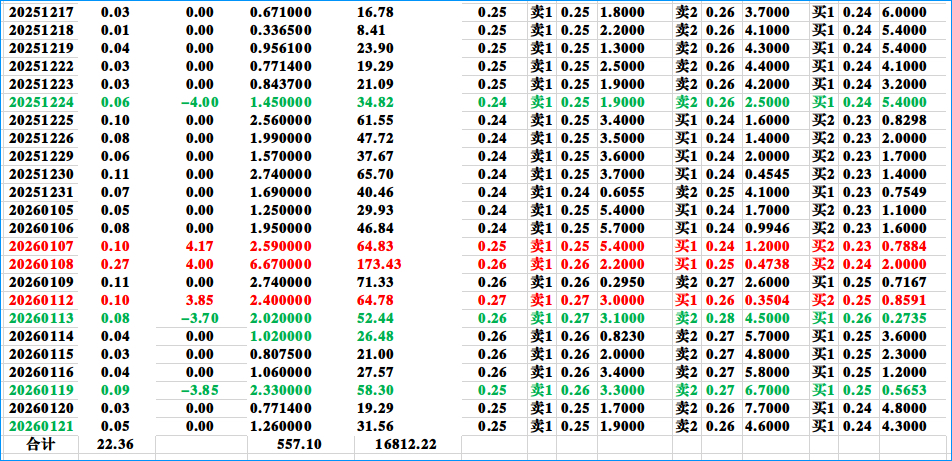Click the quantity 0.4545
952x461 pixels.
click(768, 175)
